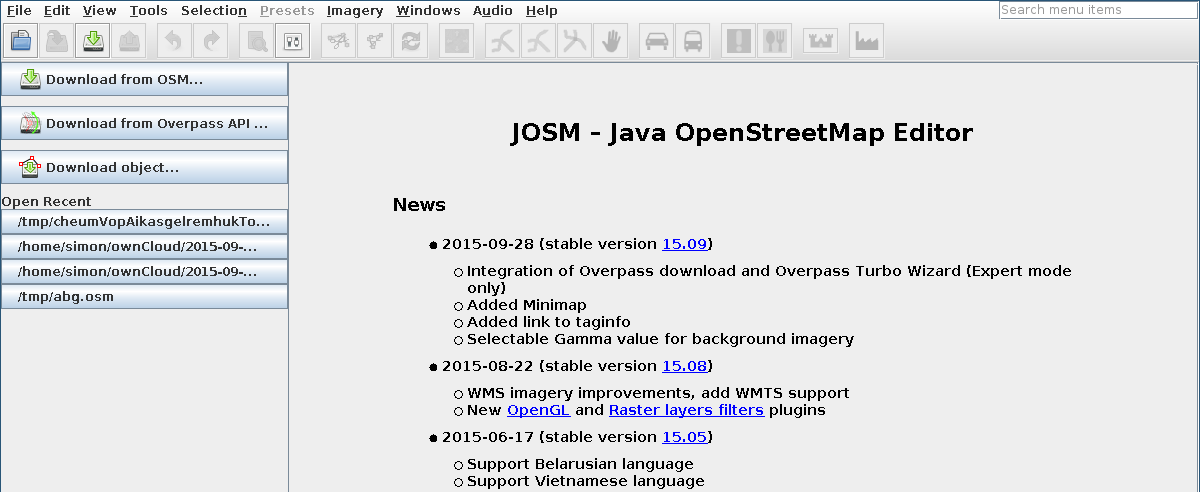1200x492 pixels.
Task: Follow the 15.05 stable version link
Action: pos(685,437)
